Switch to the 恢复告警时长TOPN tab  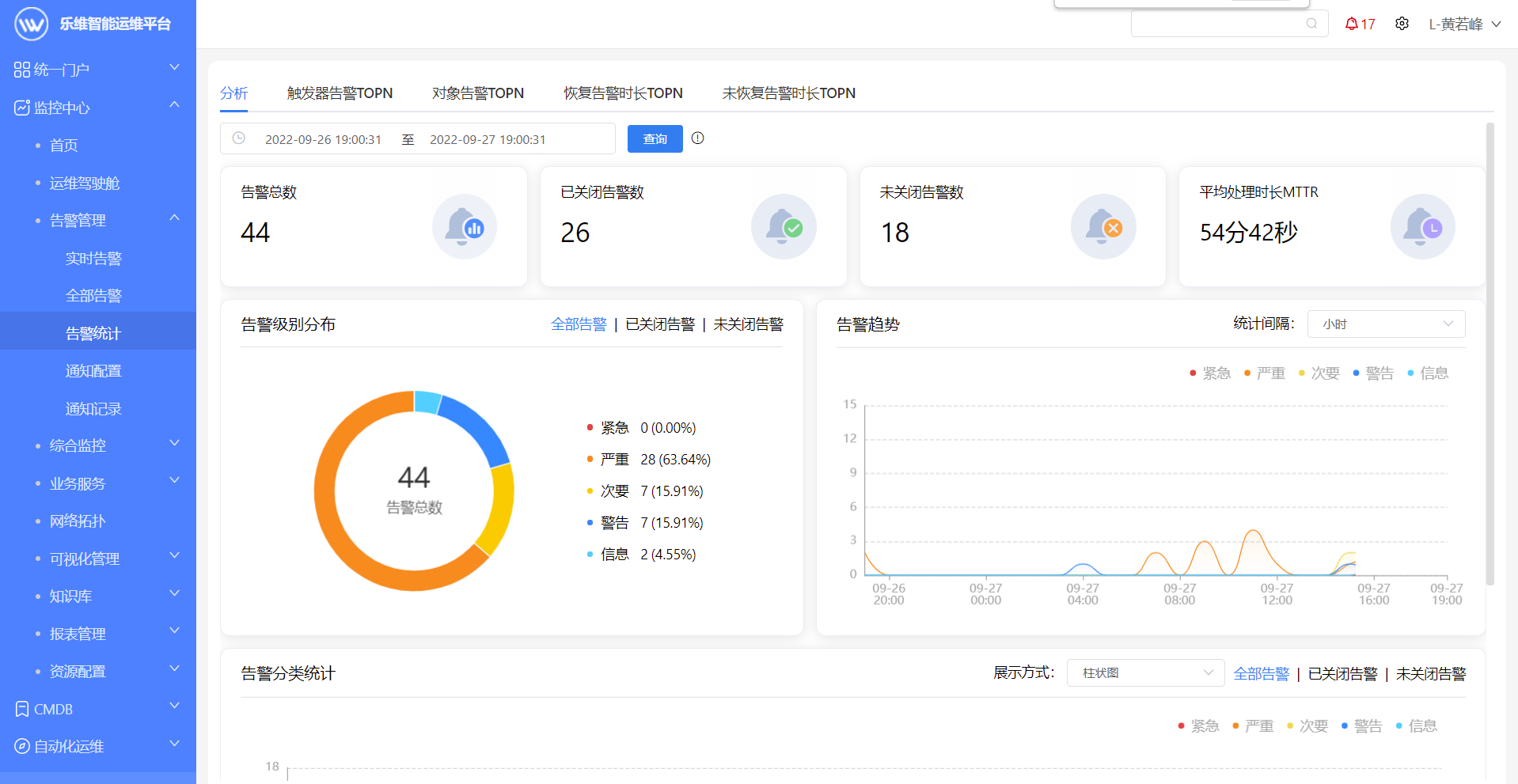pos(623,93)
